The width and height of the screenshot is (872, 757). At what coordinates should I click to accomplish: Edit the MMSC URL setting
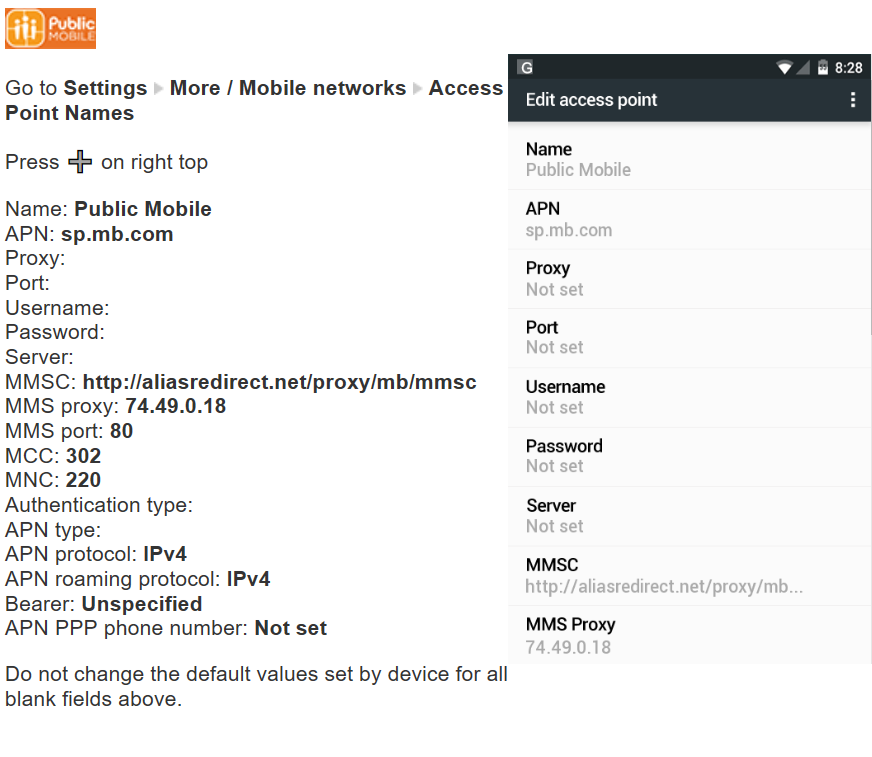point(689,575)
